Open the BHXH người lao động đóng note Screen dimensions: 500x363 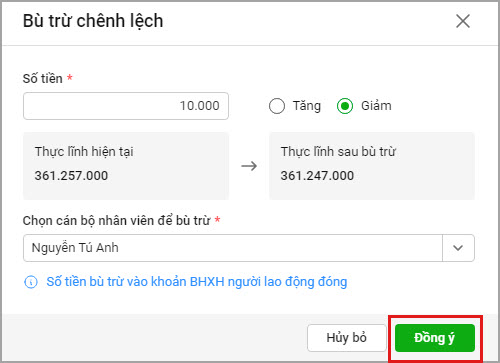(x=197, y=282)
